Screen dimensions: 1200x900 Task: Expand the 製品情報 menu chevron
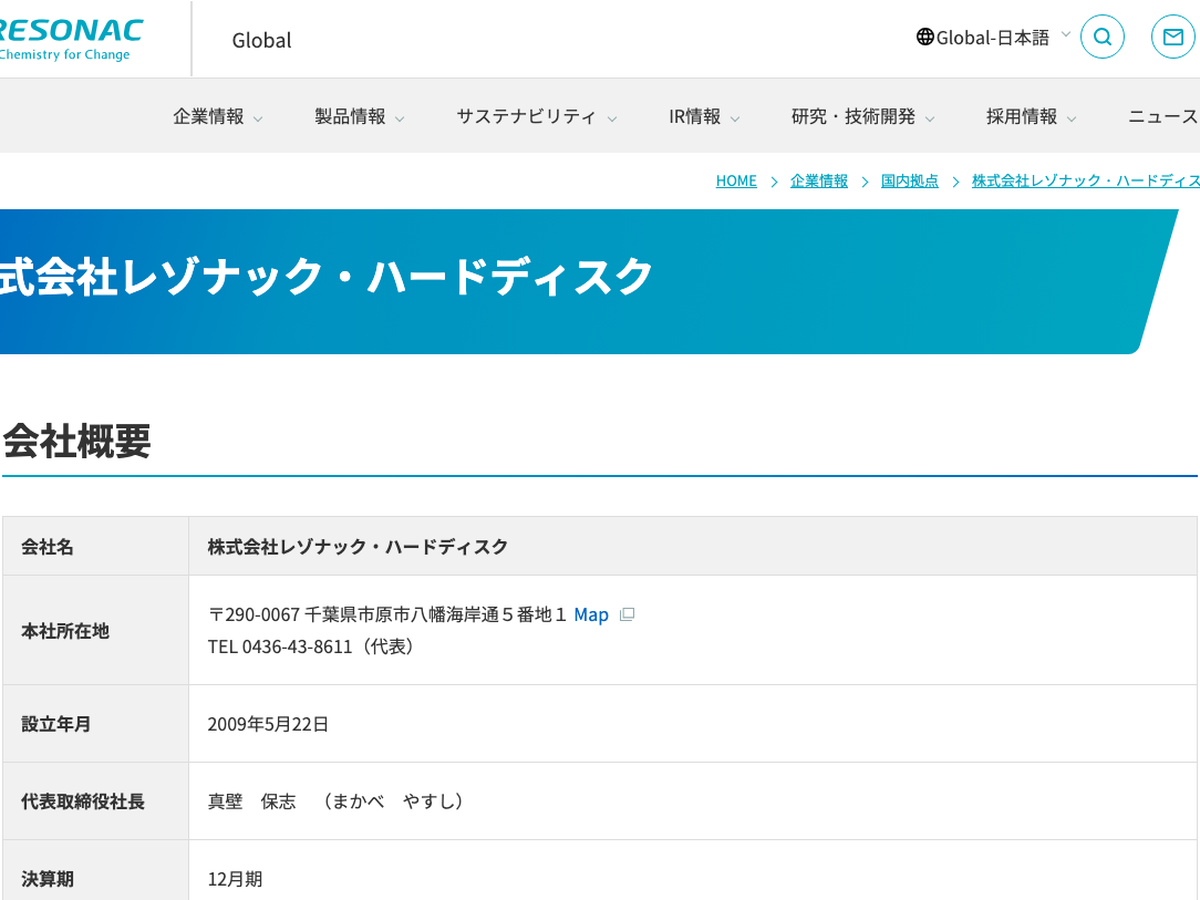coord(400,119)
